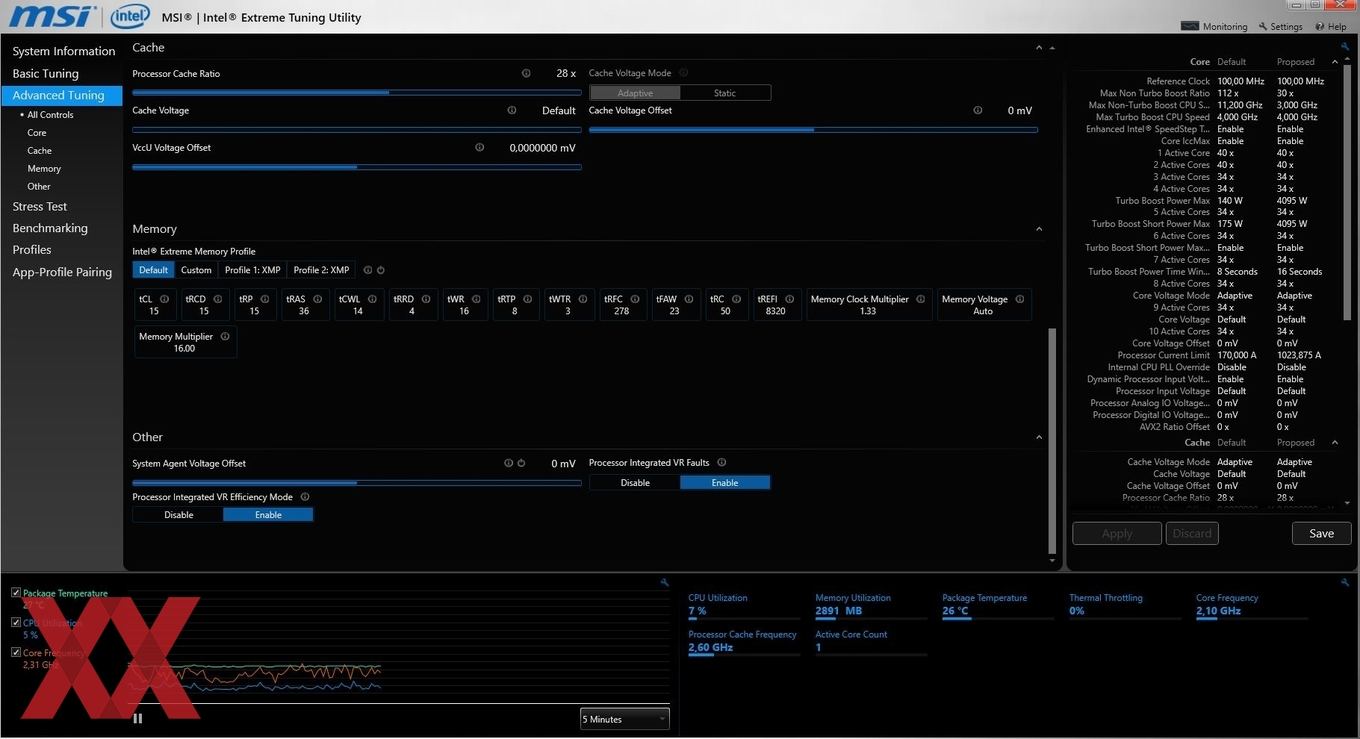This screenshot has height=739, width=1360.
Task: Click the main panel vertical scrollbar
Action: coord(1051,440)
